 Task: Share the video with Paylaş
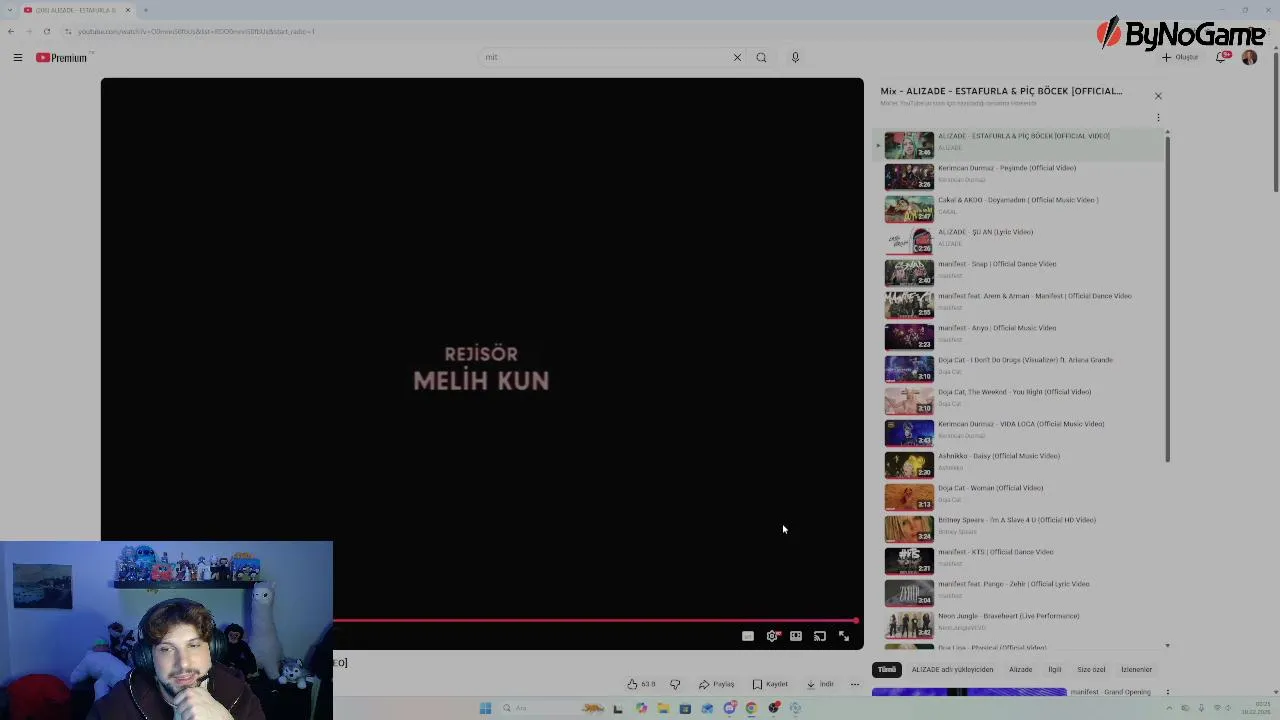click(716, 684)
